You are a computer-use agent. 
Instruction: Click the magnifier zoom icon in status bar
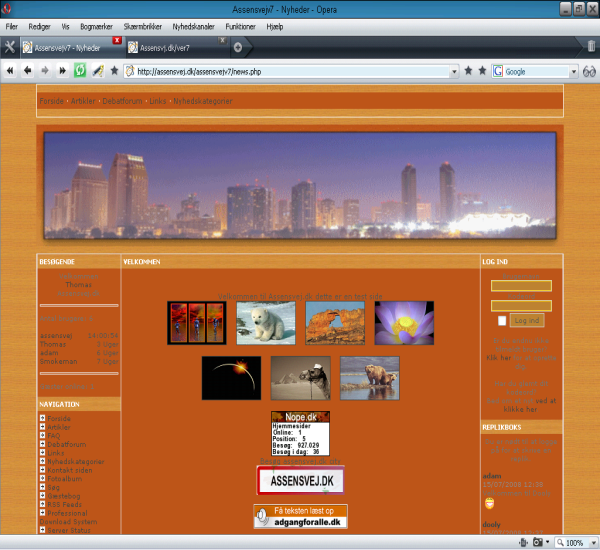(x=560, y=543)
